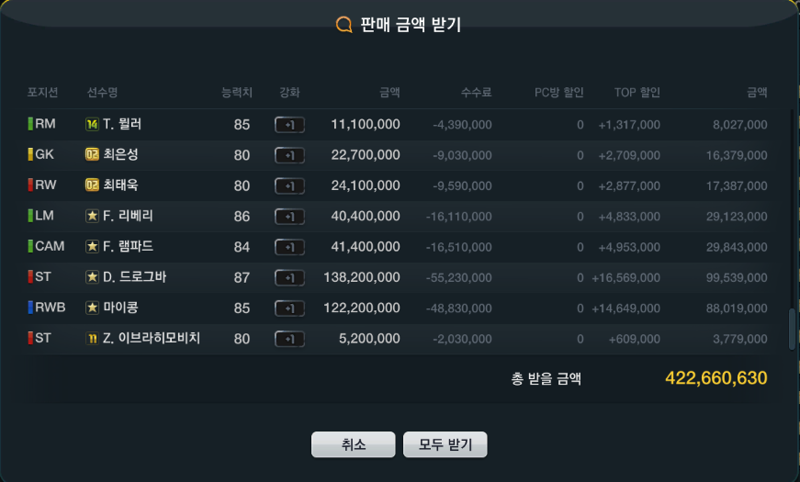The width and height of the screenshot is (800, 482).
Task: Click the list scrollbar thumb on the right
Action: [792, 329]
